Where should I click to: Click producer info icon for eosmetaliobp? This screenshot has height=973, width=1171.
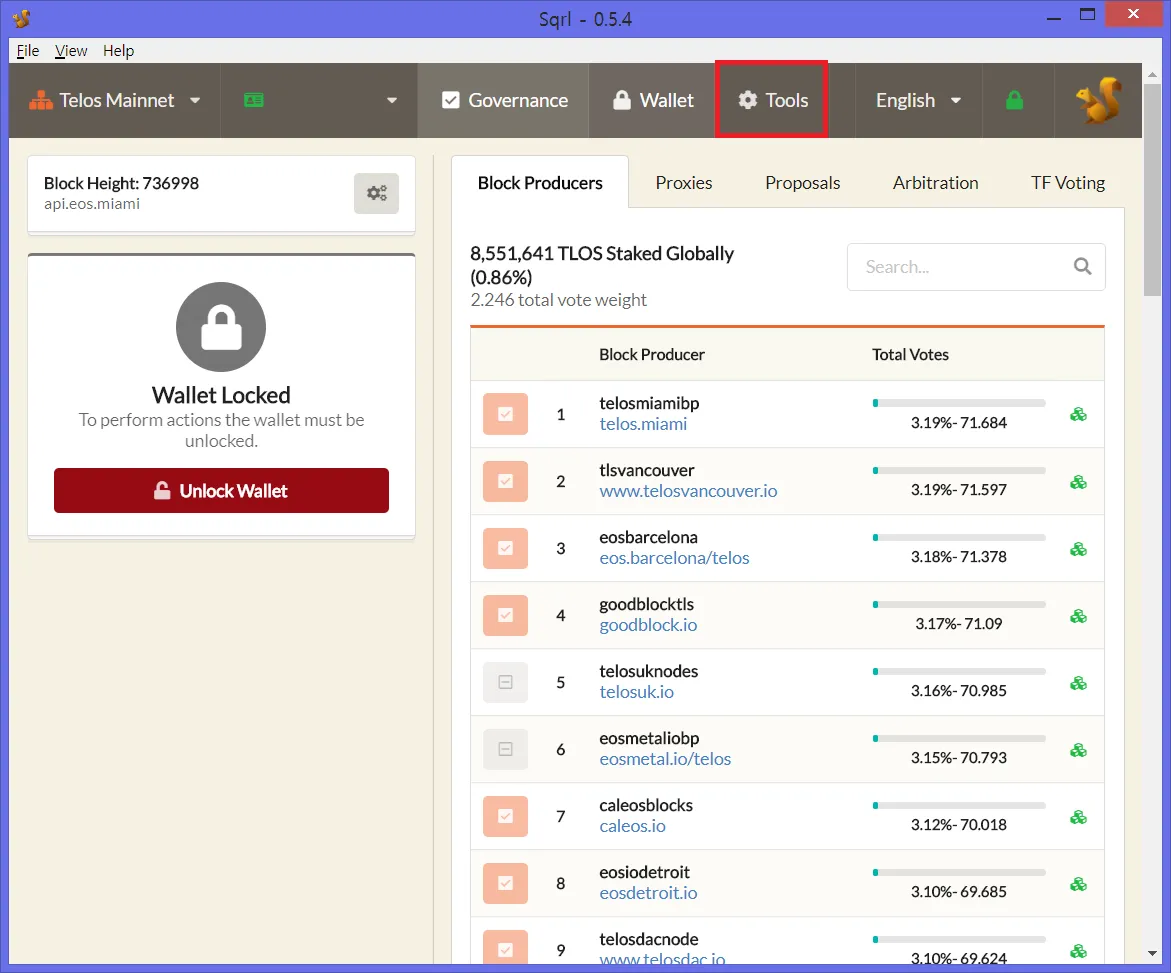point(1078,750)
